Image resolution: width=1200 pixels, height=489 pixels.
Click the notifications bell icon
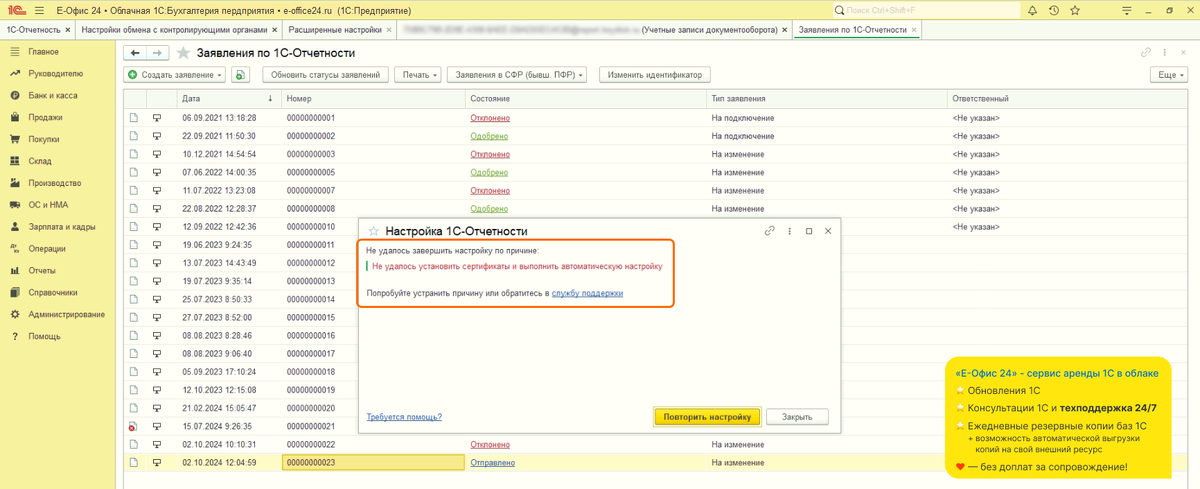(1032, 10)
